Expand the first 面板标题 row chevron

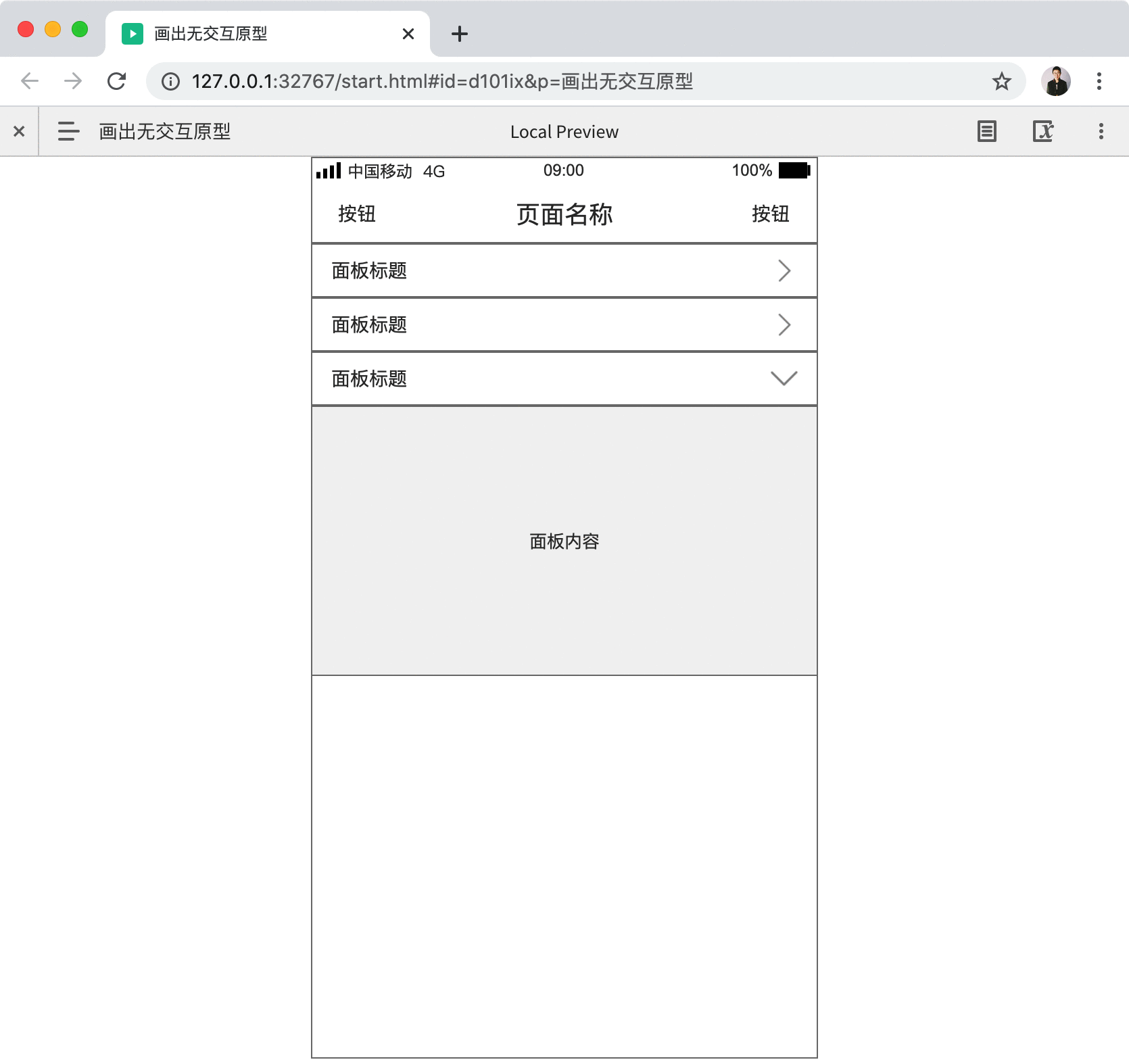coord(784,270)
